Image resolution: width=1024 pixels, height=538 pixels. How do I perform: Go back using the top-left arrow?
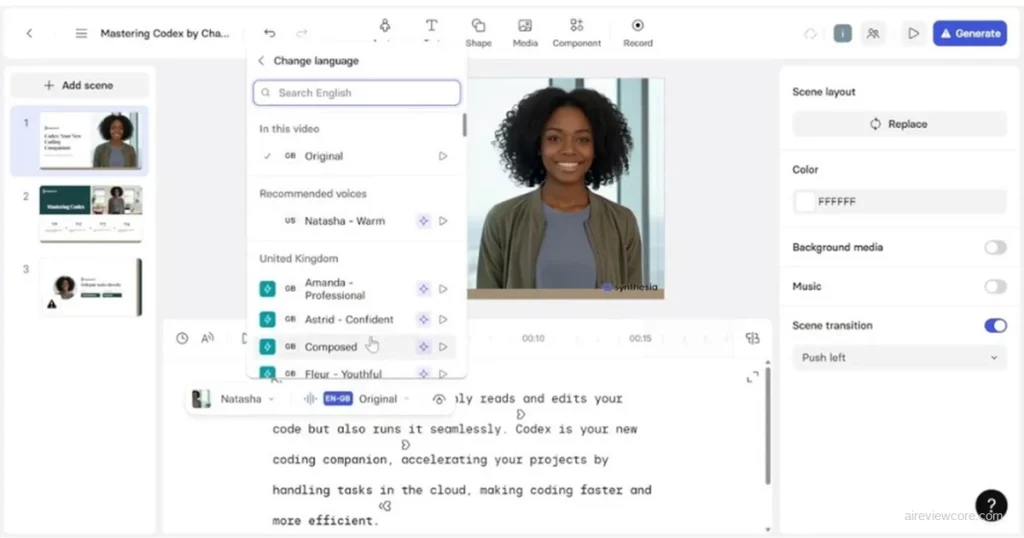29,33
